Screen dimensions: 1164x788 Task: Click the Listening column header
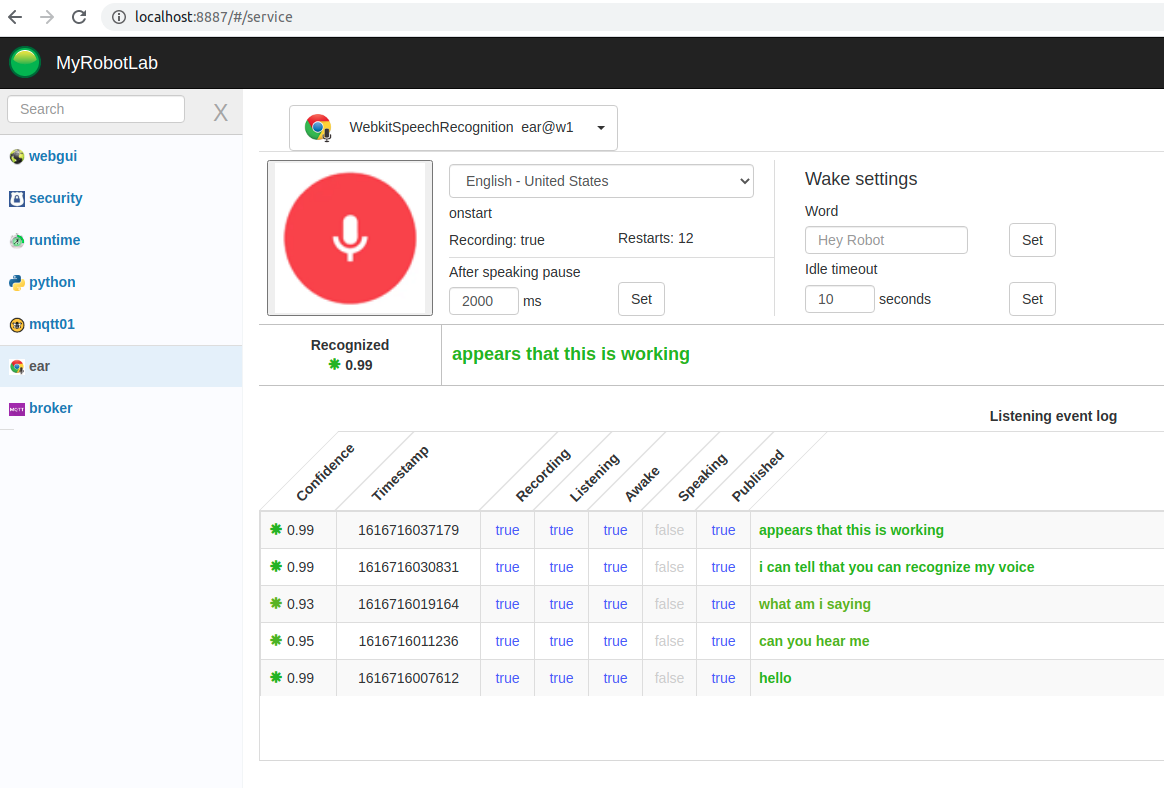[x=594, y=477]
